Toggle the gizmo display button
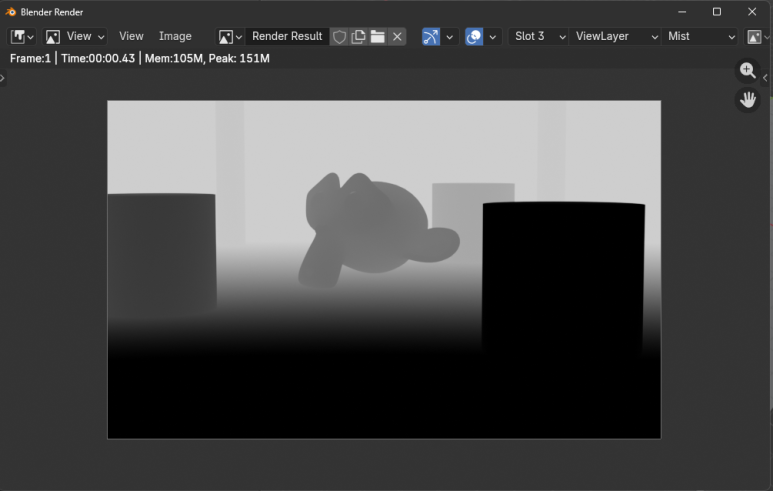 coord(431,36)
